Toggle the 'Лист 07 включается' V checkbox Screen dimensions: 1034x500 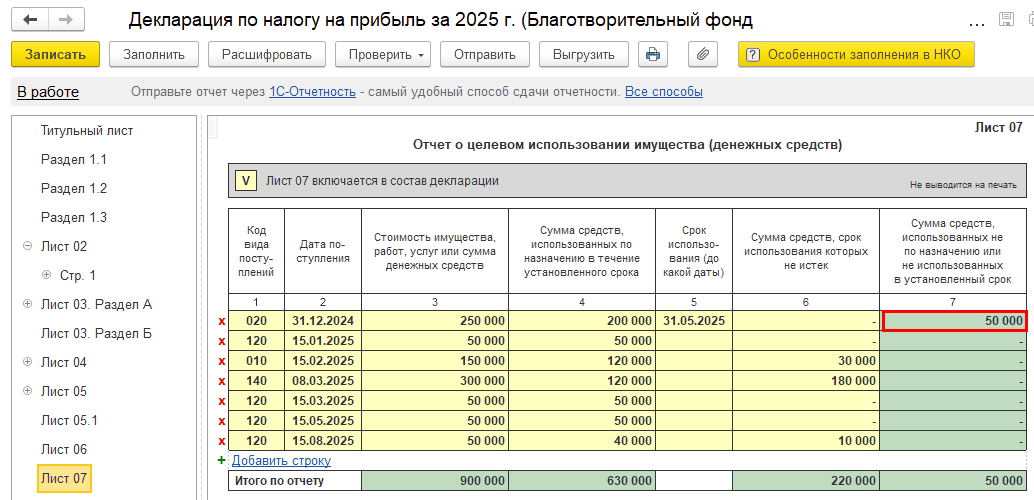click(245, 181)
